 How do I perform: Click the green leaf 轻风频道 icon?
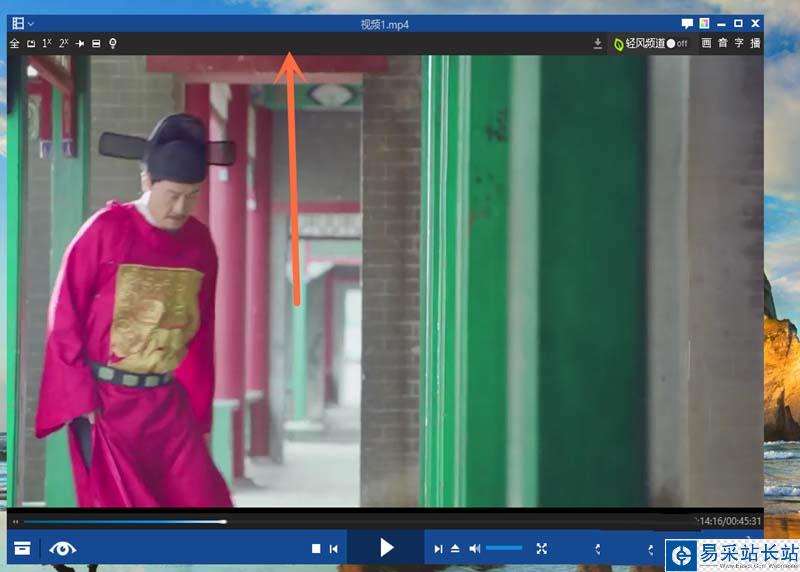619,44
